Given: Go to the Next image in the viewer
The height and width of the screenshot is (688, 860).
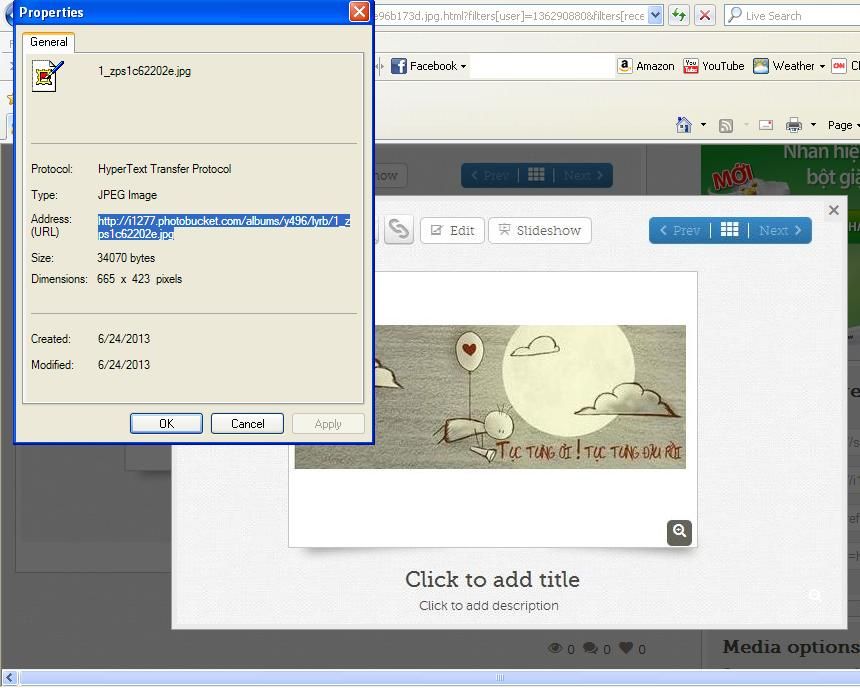Looking at the screenshot, I should [x=780, y=230].
